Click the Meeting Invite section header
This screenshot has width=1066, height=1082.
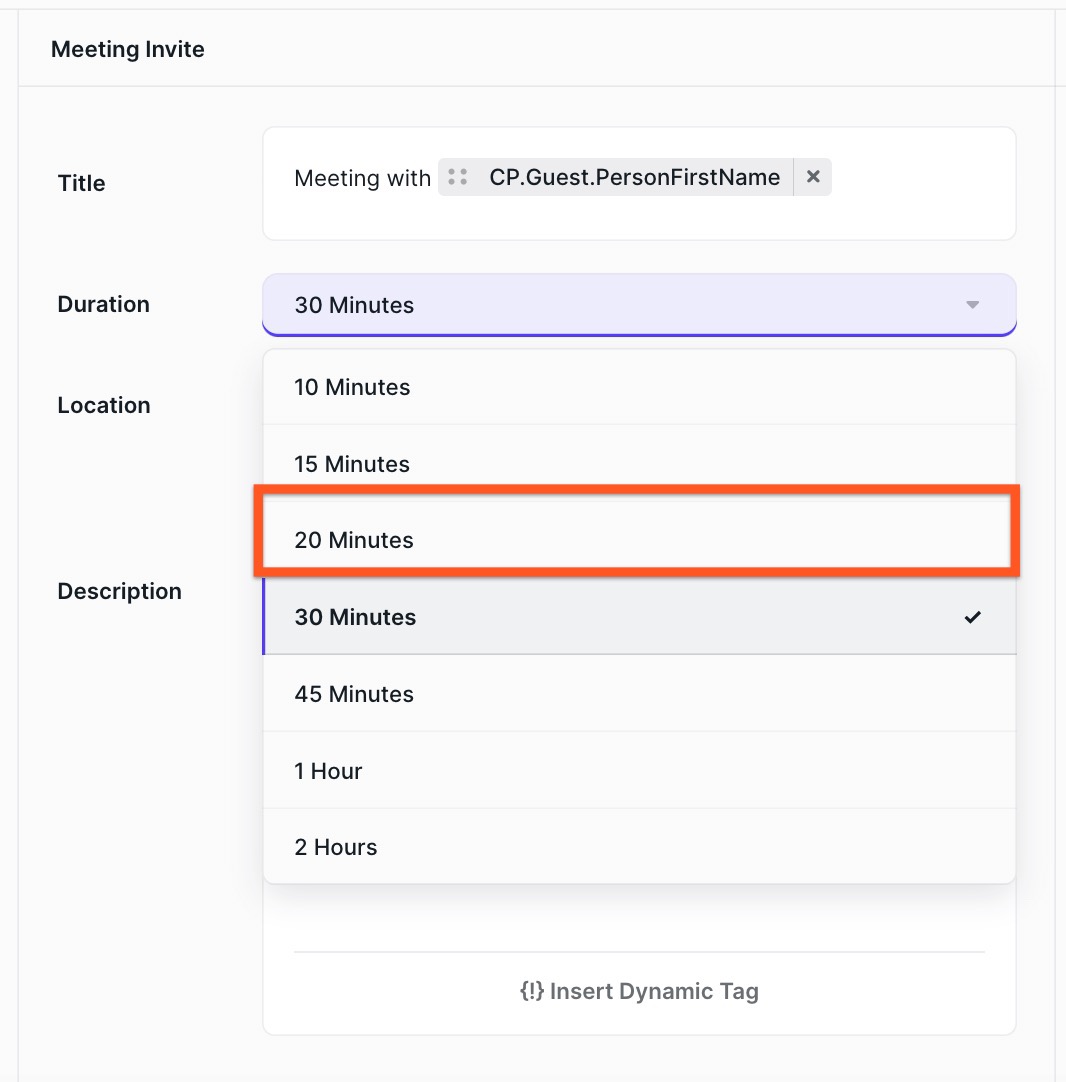pos(128,49)
